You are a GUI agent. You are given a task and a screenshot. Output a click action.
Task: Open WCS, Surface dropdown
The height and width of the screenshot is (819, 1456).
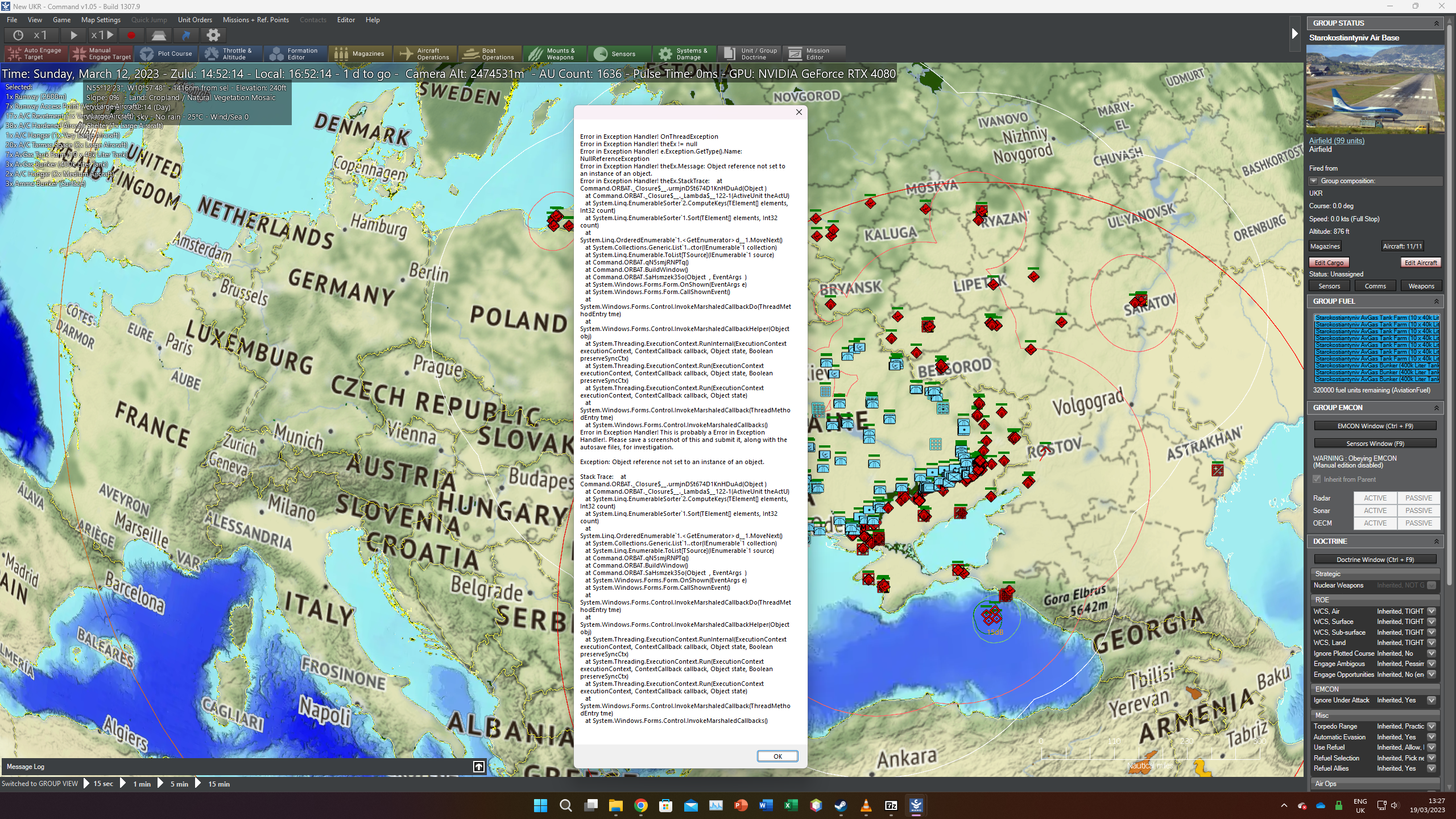[x=1432, y=622]
